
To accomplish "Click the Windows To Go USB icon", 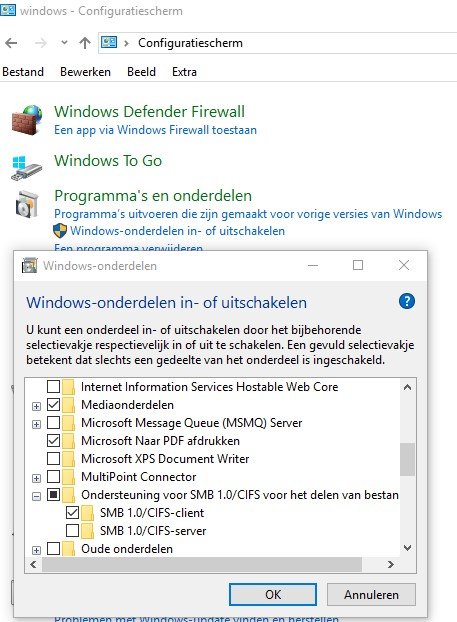I will (27, 168).
